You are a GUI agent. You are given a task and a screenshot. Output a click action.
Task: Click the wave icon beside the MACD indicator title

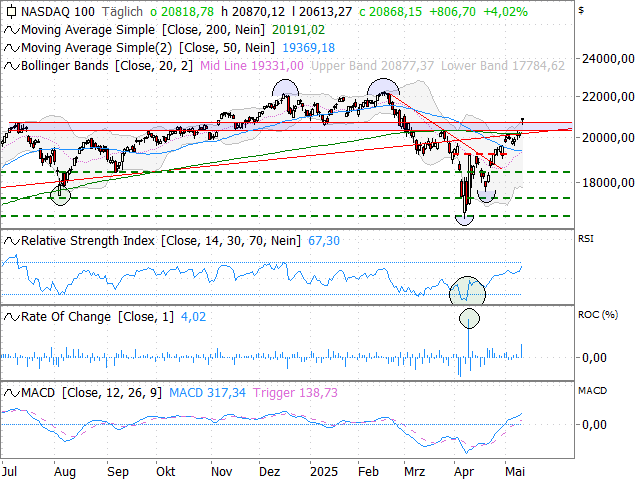(12, 393)
